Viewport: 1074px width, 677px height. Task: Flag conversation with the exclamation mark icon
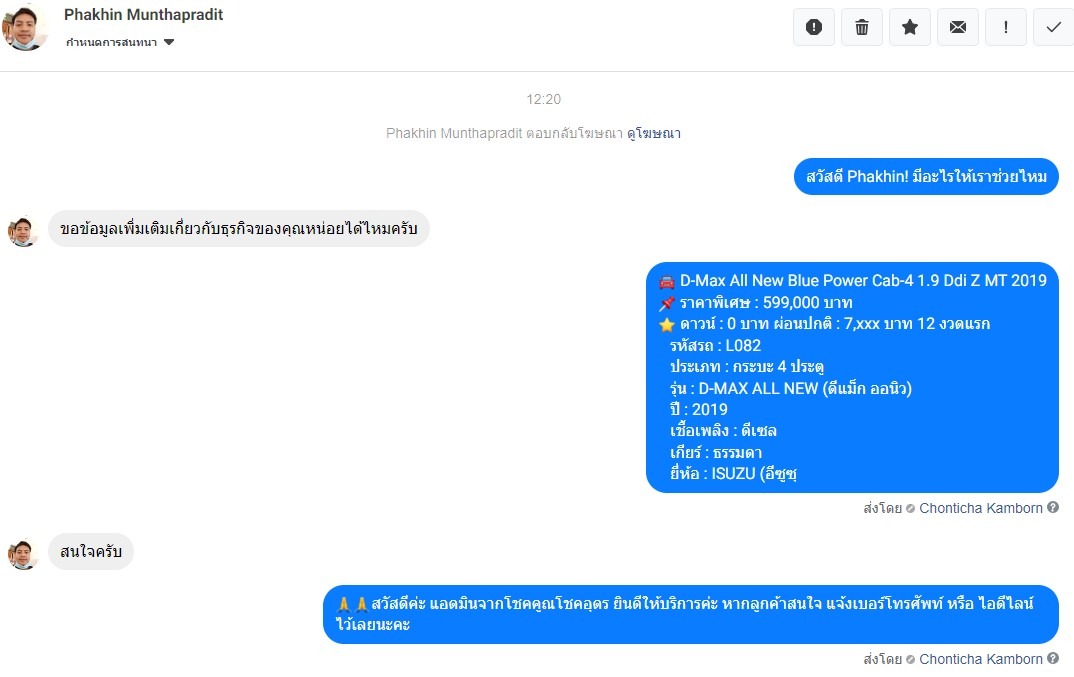(1006, 27)
